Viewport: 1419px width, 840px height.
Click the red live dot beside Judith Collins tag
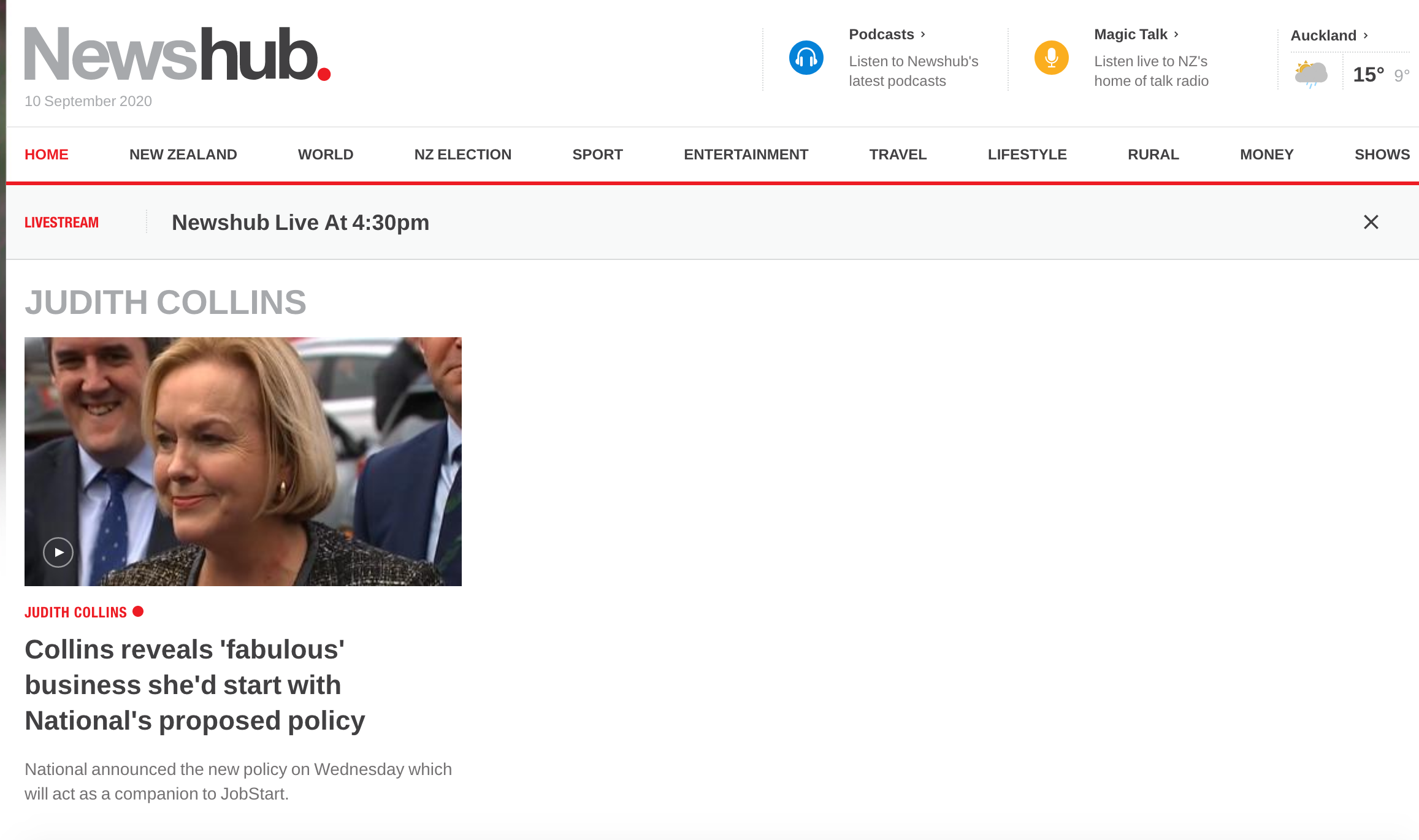(138, 611)
